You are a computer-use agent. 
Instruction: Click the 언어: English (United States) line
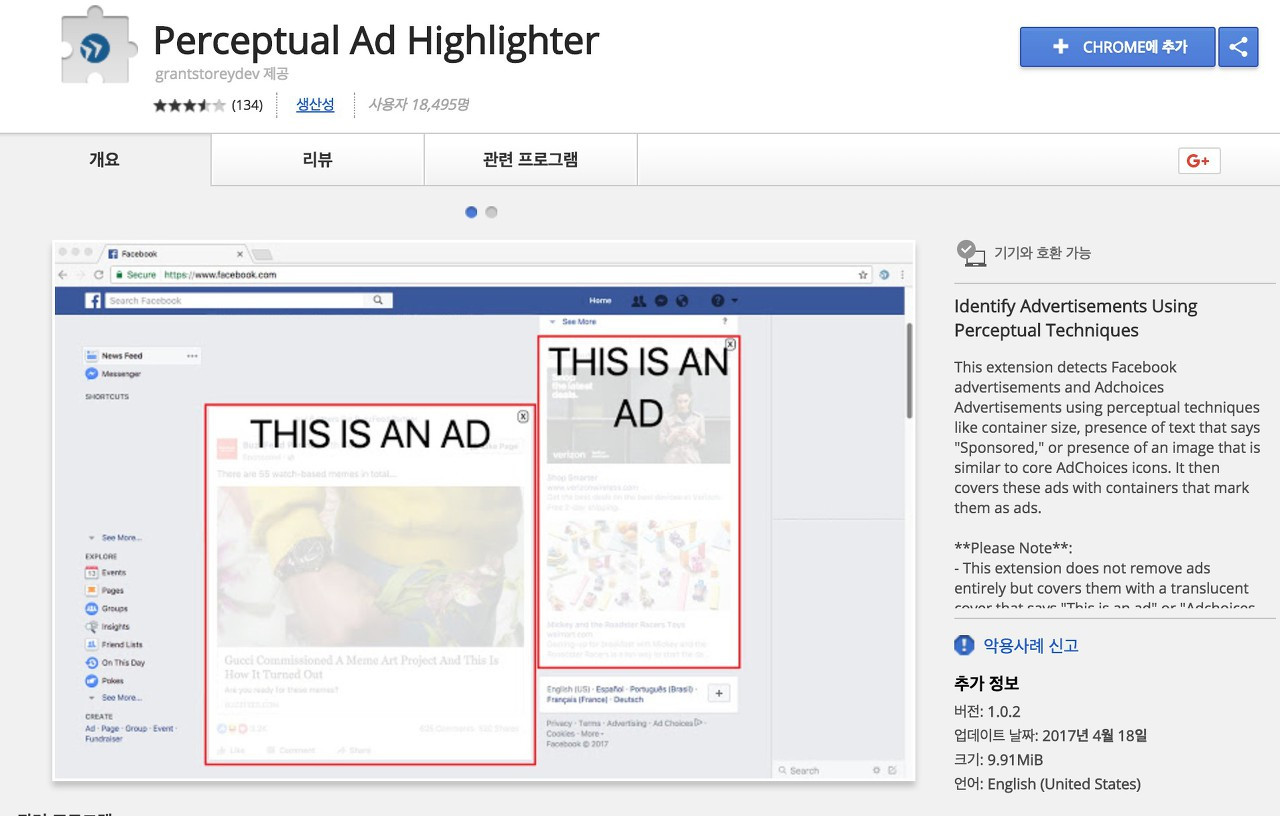click(x=1047, y=784)
